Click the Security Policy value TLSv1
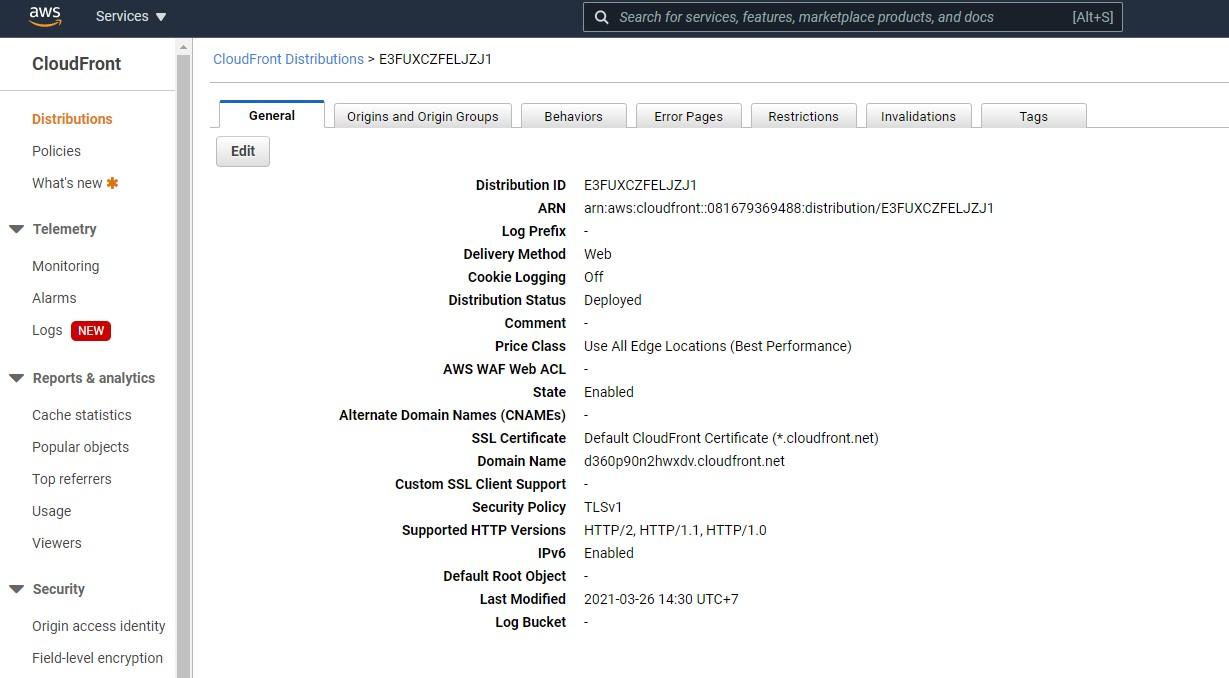This screenshot has height=678, width=1229. (x=603, y=507)
